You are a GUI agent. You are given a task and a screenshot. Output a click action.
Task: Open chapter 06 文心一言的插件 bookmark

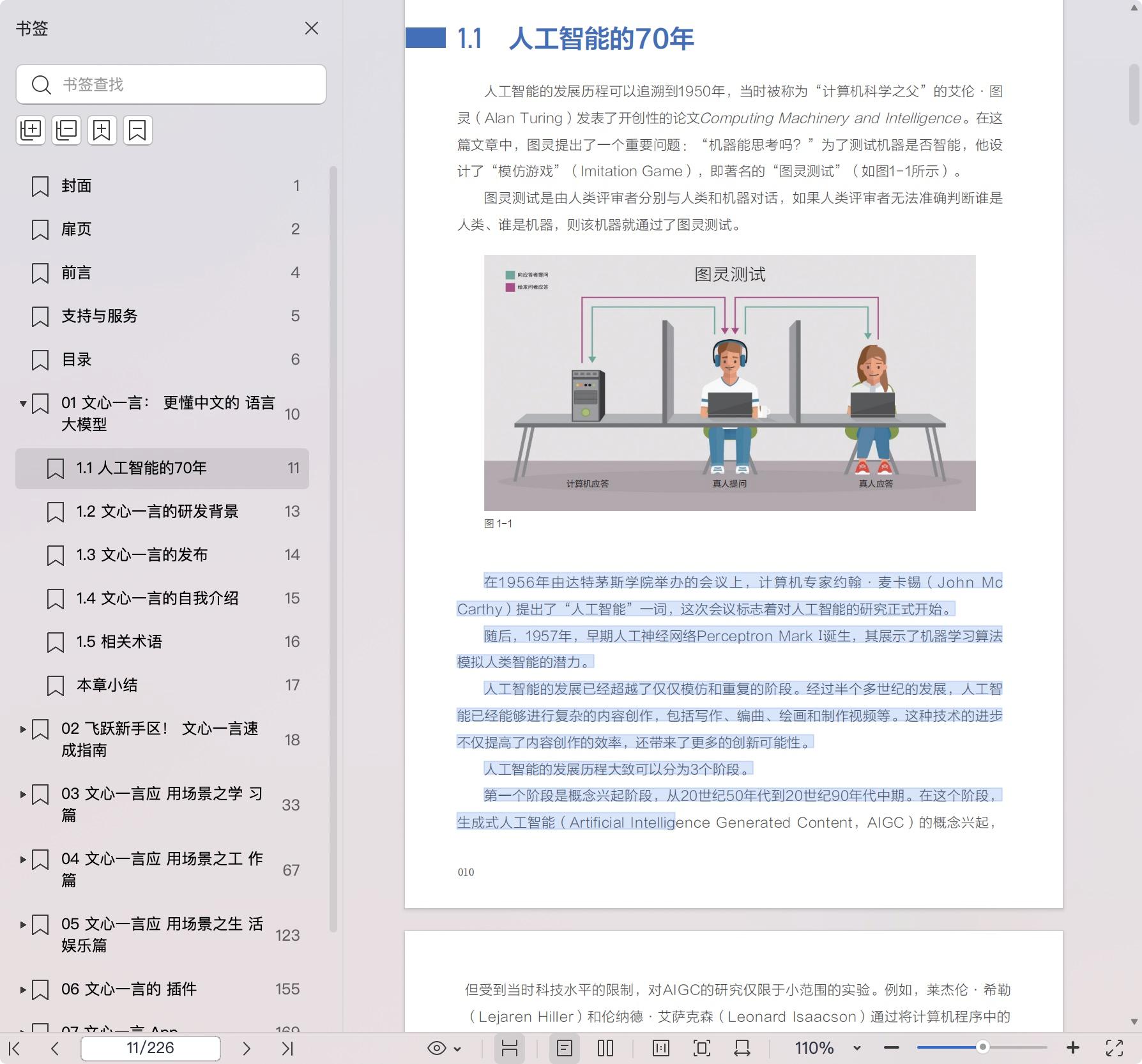[129, 989]
